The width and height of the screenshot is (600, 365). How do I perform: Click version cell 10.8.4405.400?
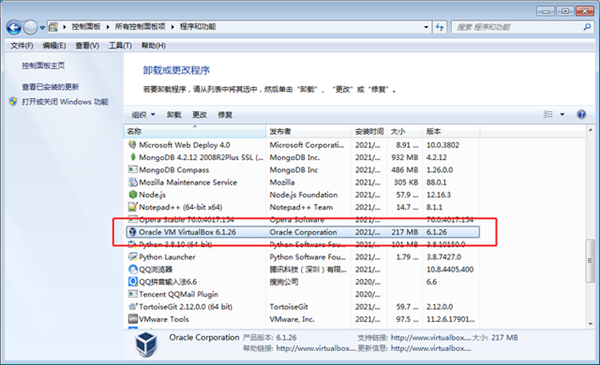pos(450,269)
